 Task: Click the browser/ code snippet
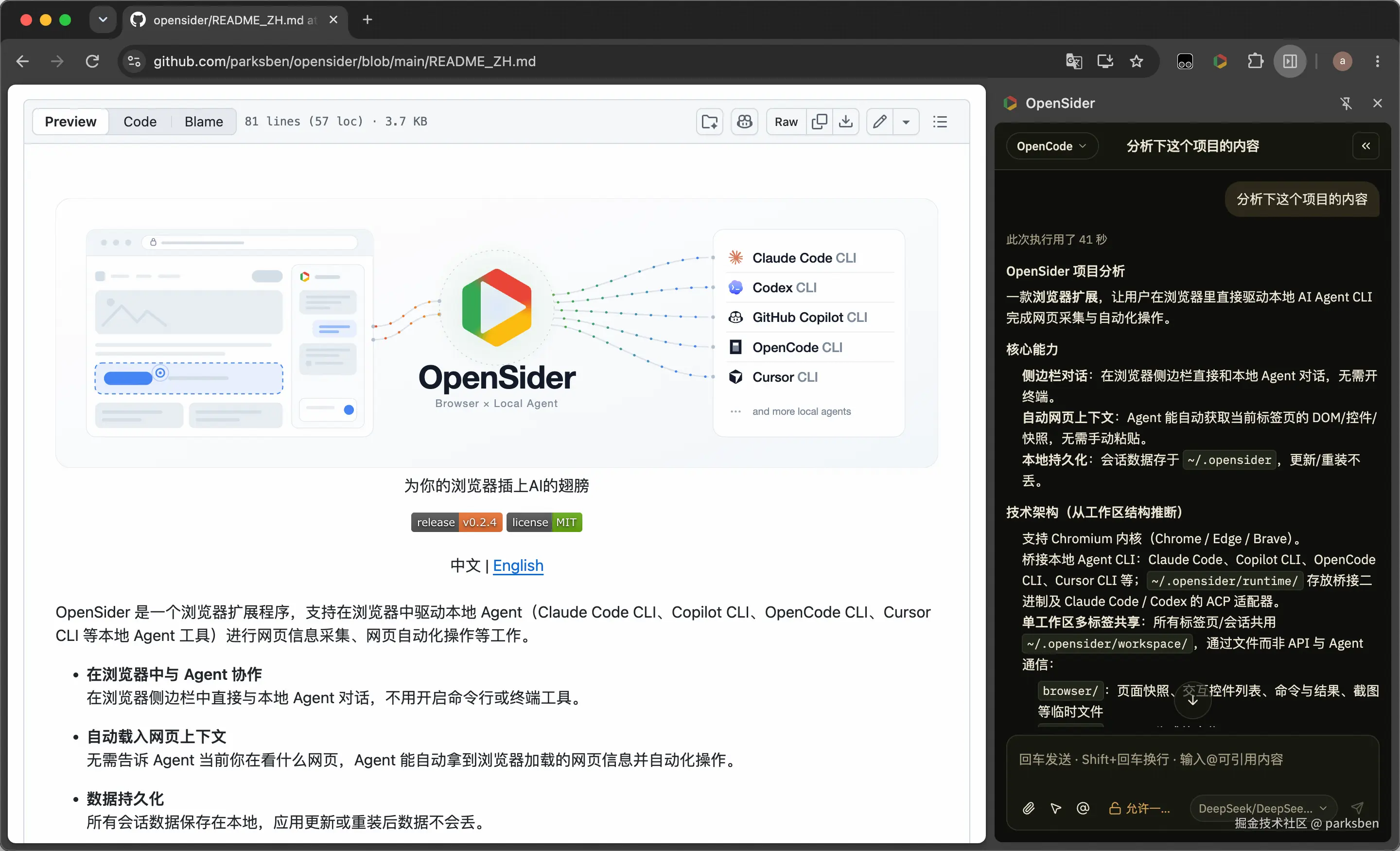(1070, 691)
